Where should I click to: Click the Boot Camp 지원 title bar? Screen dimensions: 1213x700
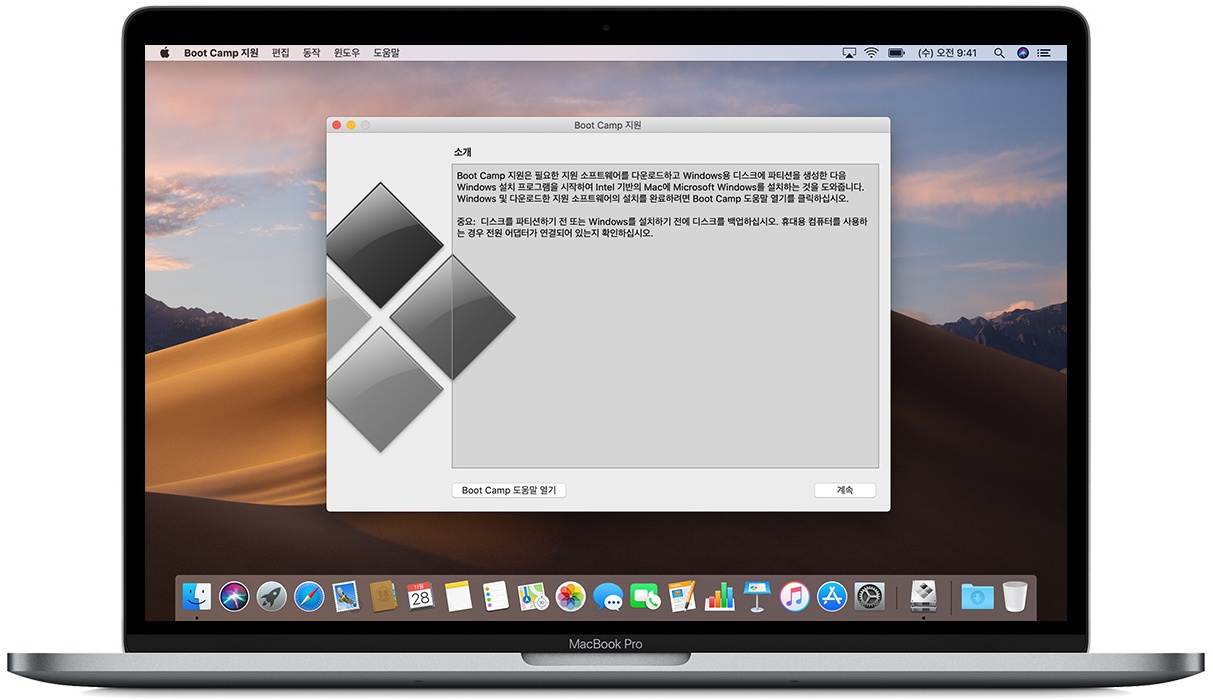(608, 125)
